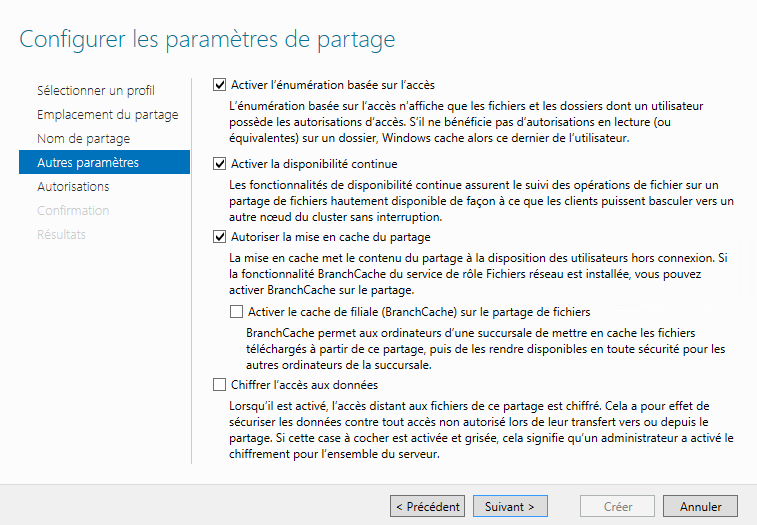The image size is (757, 525).
Task: Enable BranchCache checkbox on file share
Action: click(x=236, y=312)
